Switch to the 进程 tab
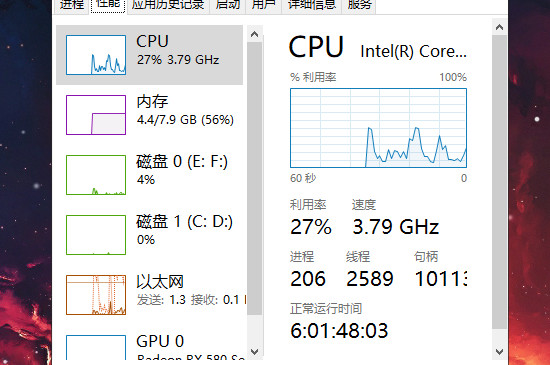Image resolution: width=550 pixels, height=365 pixels. coord(72,6)
